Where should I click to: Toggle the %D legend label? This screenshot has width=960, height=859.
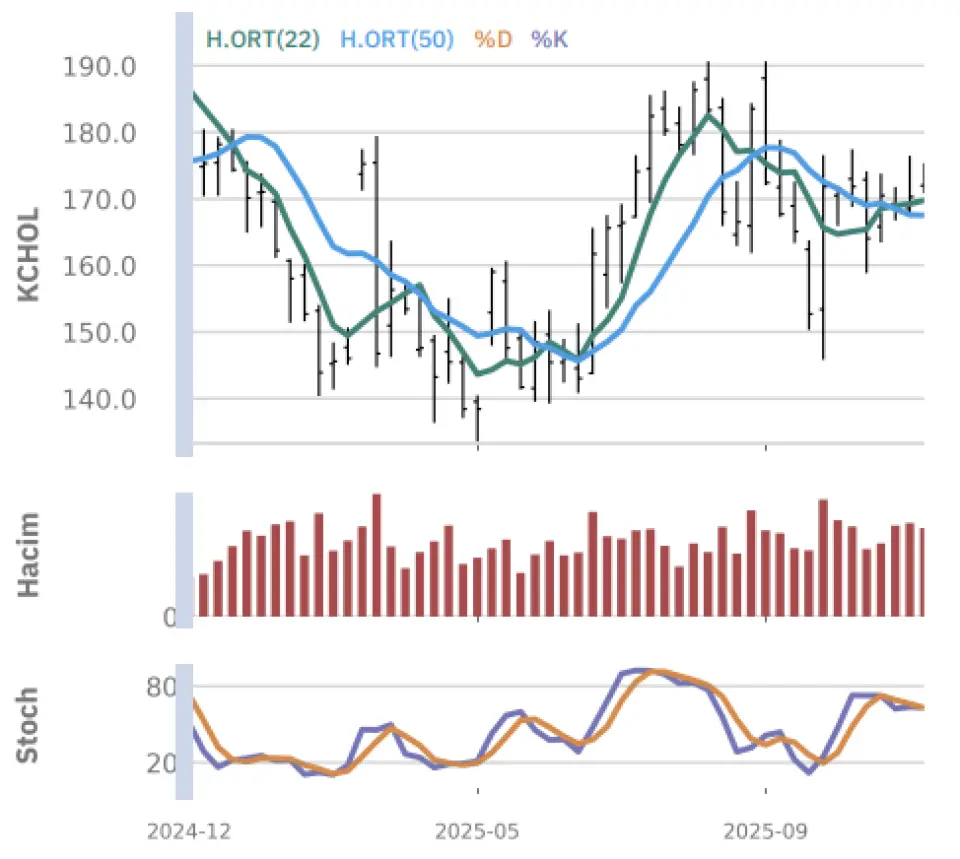[492, 40]
